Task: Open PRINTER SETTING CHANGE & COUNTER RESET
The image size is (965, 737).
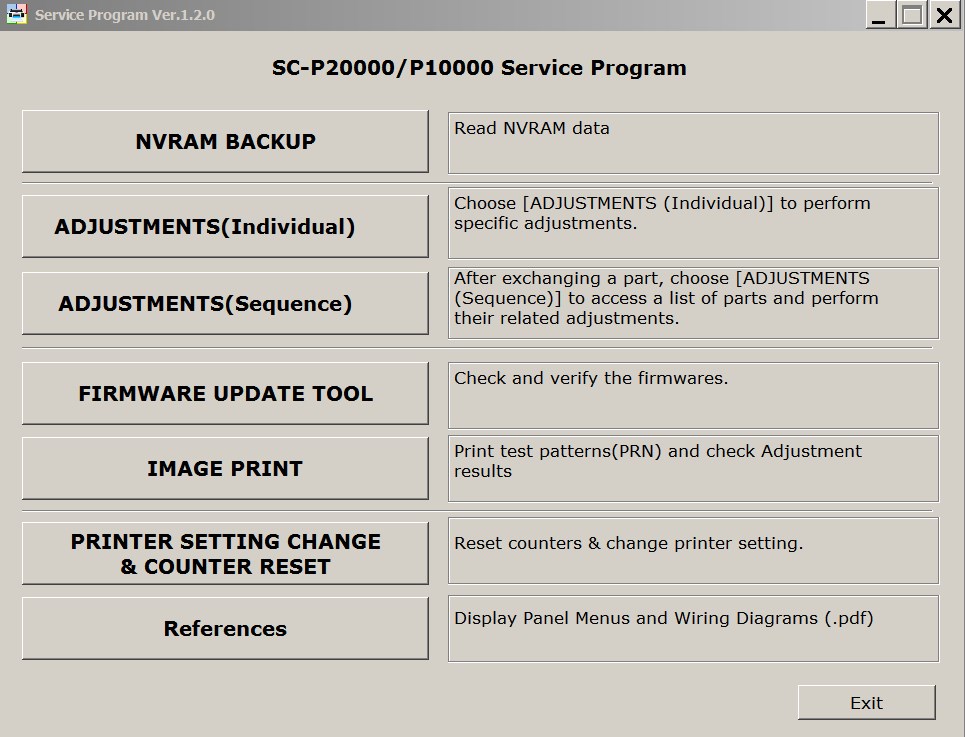Action: click(225, 554)
